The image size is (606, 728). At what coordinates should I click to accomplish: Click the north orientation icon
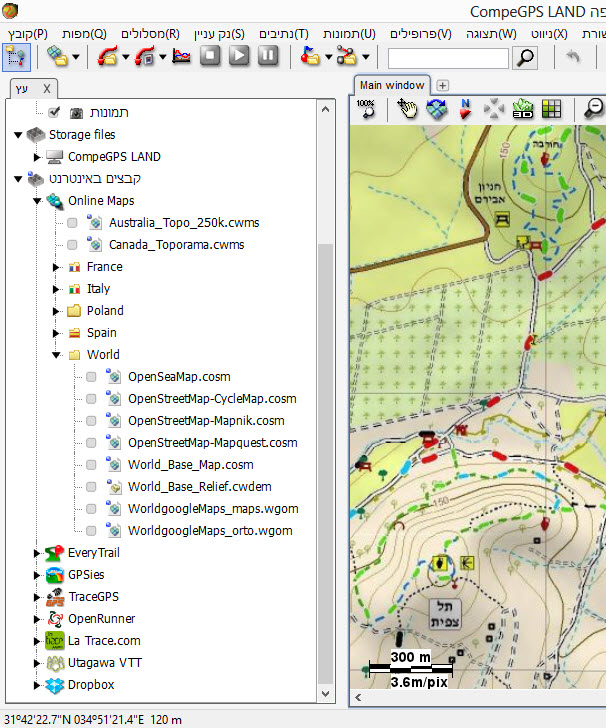click(465, 109)
